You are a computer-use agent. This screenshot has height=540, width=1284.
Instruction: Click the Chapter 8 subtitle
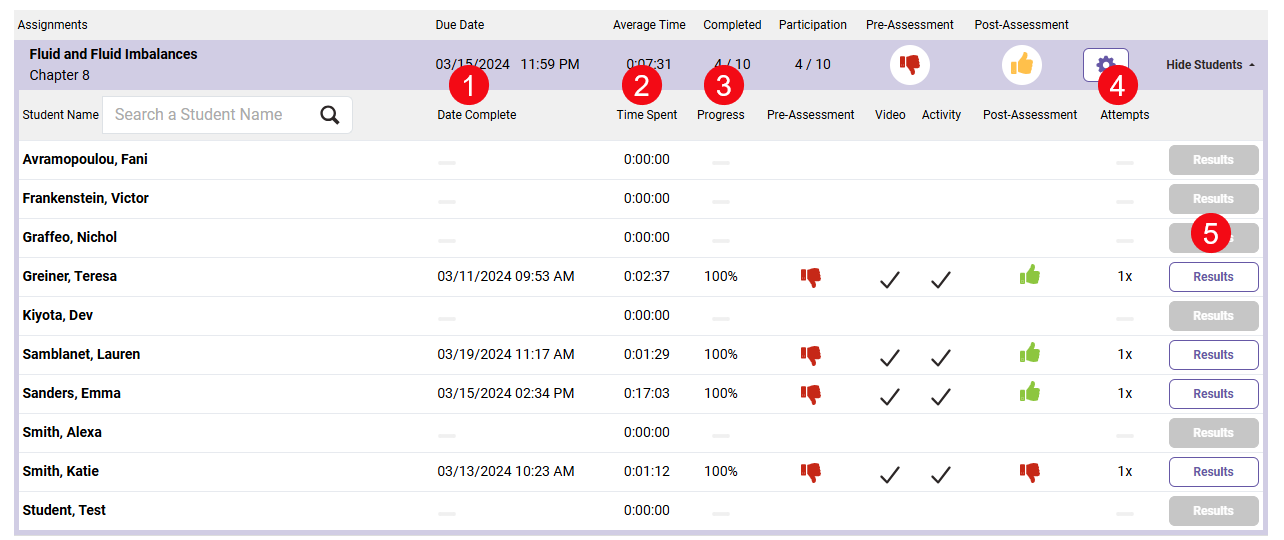[59, 76]
